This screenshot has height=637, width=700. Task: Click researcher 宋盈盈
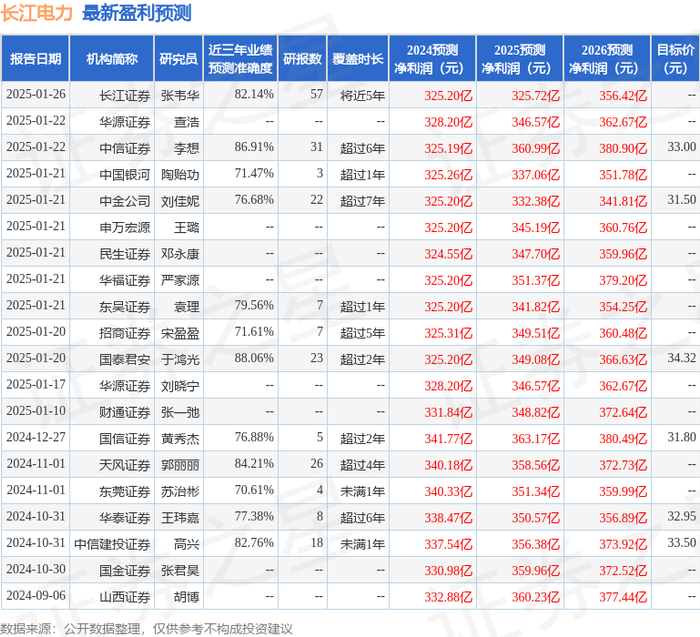180,333
